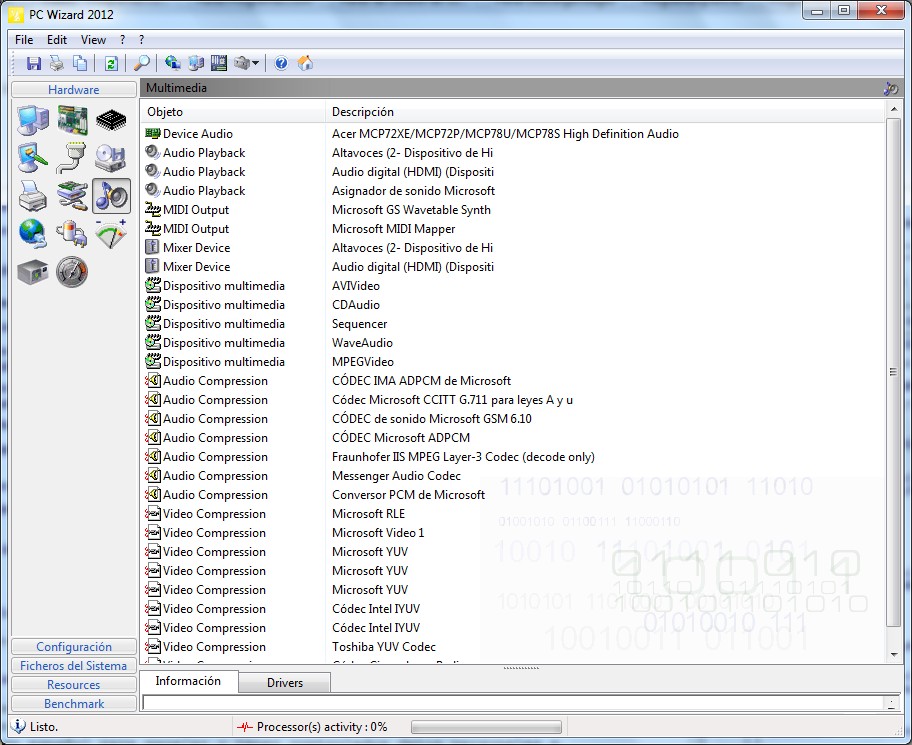Image resolution: width=912 pixels, height=745 pixels.
Task: Click the scroll down arrow of the list
Action: 893,655
